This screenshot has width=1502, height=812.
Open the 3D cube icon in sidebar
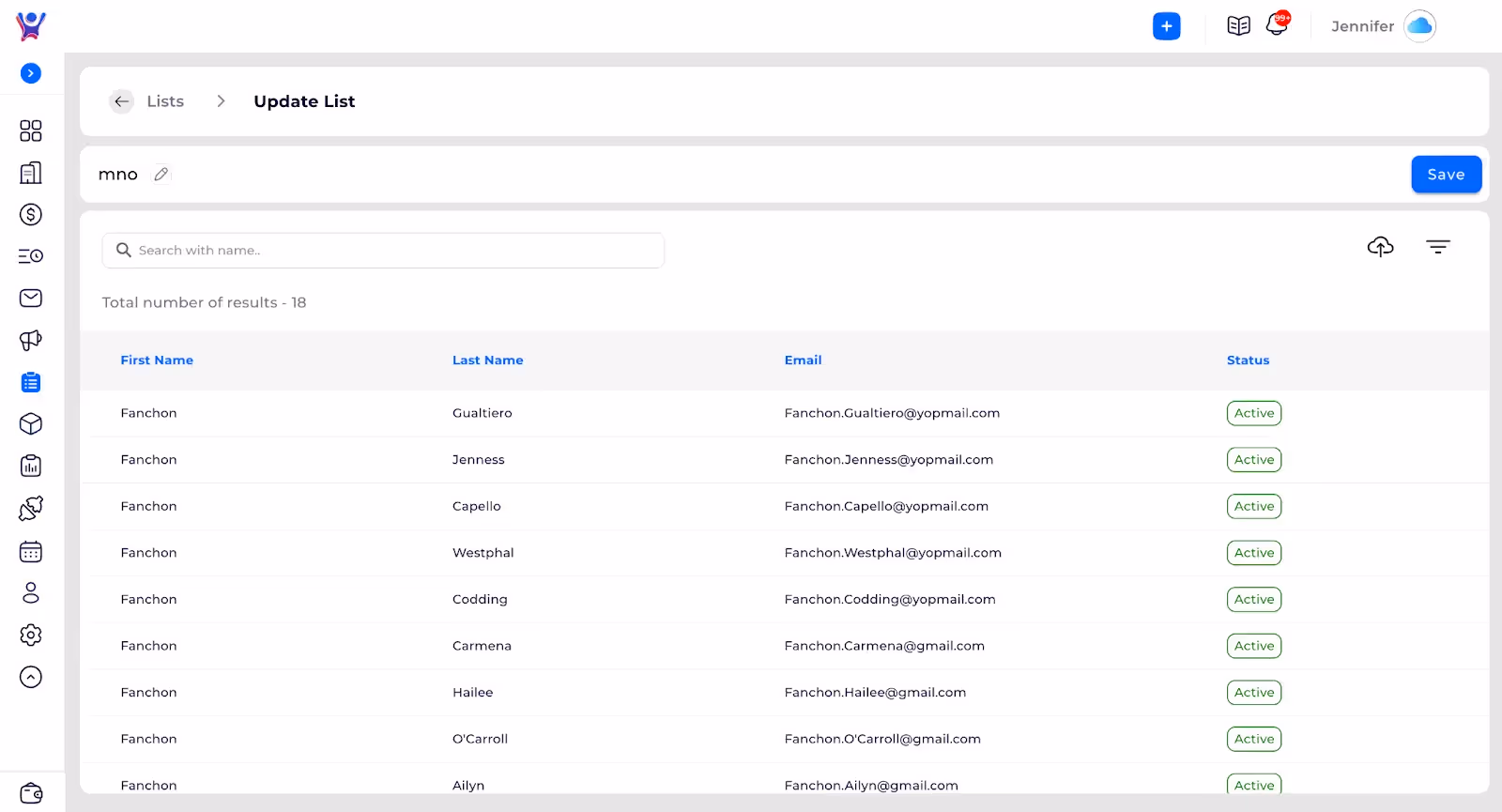pos(31,424)
